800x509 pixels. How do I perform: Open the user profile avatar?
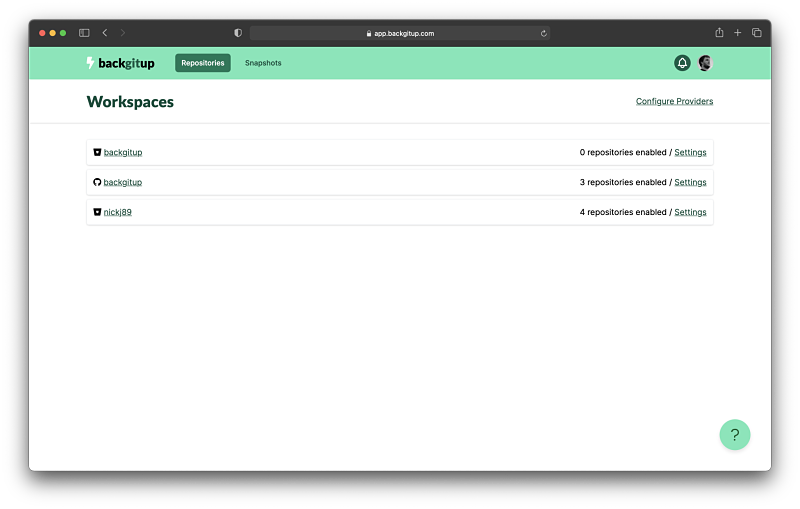(705, 63)
